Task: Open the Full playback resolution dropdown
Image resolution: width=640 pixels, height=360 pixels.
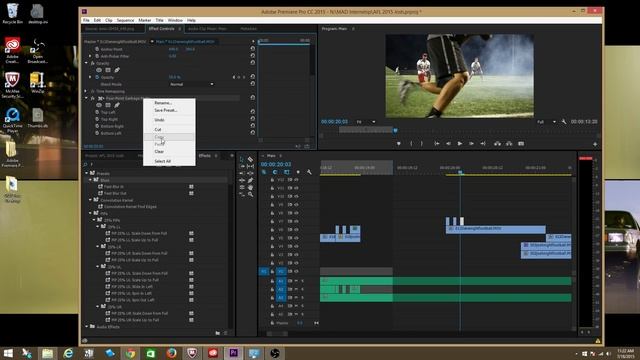Action: point(546,122)
